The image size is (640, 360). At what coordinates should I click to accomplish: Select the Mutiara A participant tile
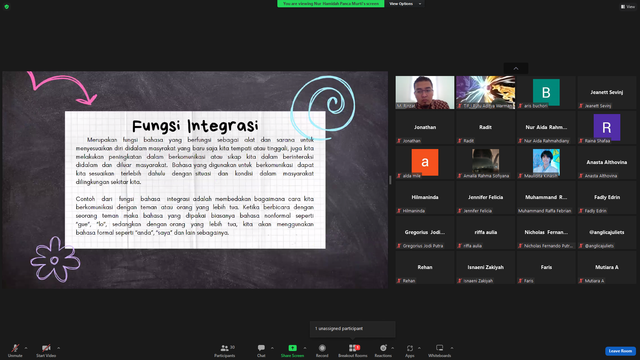coord(607,268)
